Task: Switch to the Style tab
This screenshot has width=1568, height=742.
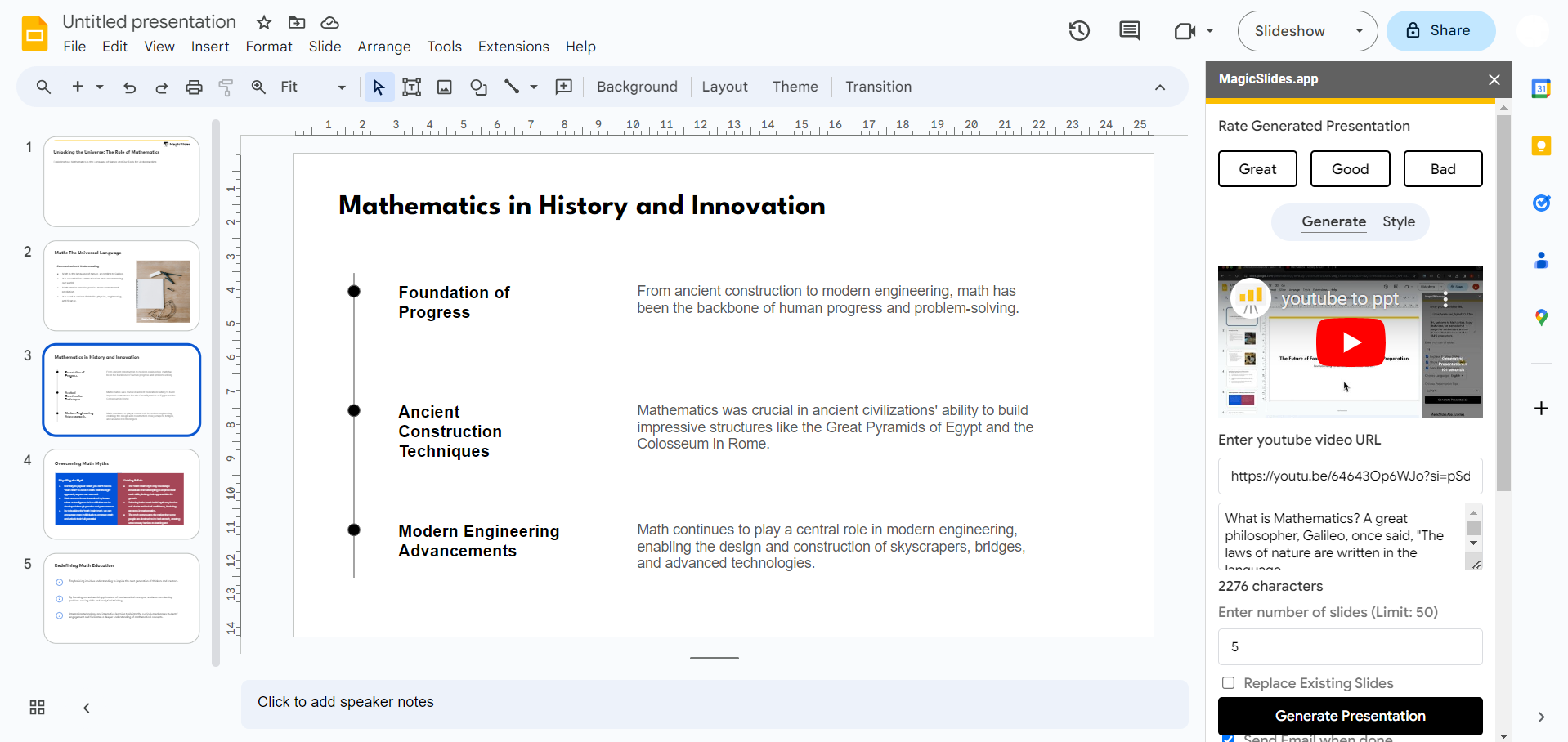Action: pos(1398,222)
